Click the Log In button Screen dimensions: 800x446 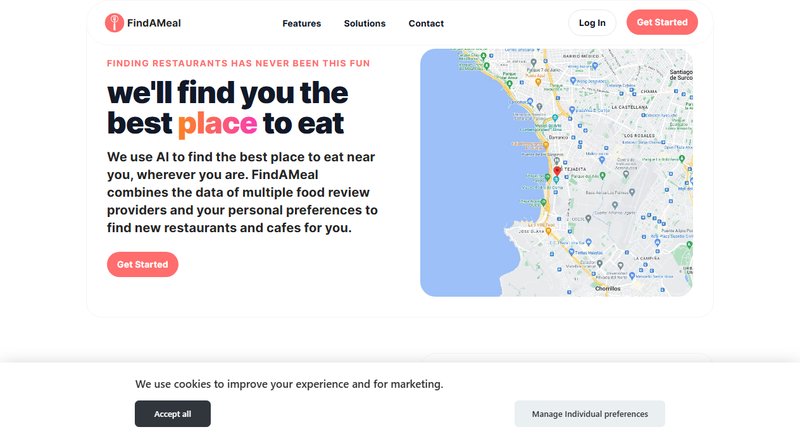pyautogui.click(x=592, y=22)
